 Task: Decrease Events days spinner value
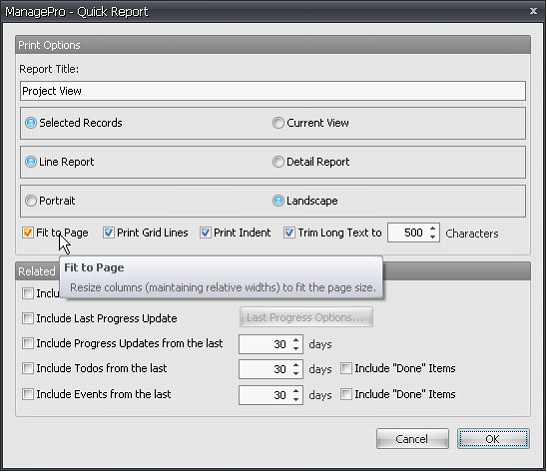pos(296,399)
